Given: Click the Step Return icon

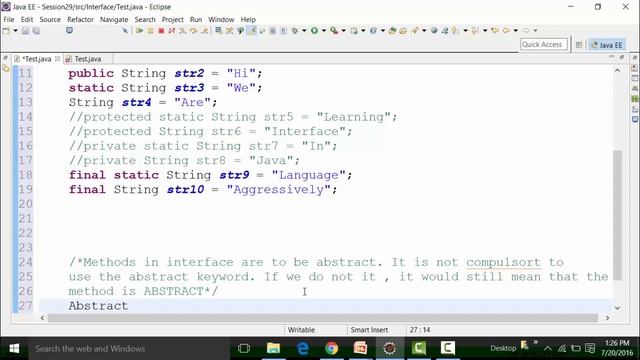Looking at the screenshot, I should [x=204, y=31].
